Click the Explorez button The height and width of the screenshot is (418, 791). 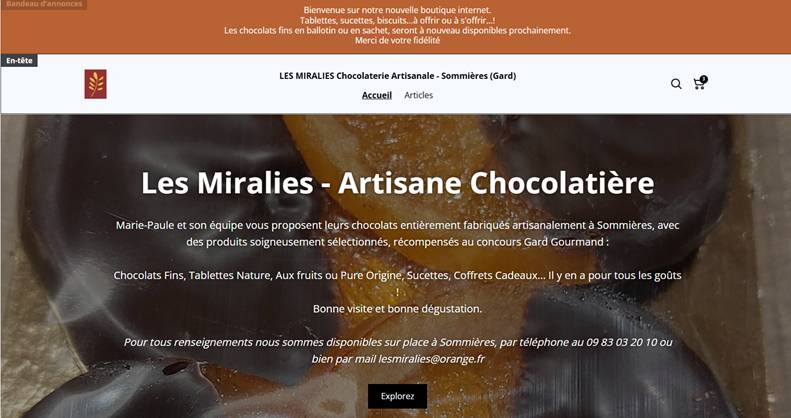[x=398, y=396]
